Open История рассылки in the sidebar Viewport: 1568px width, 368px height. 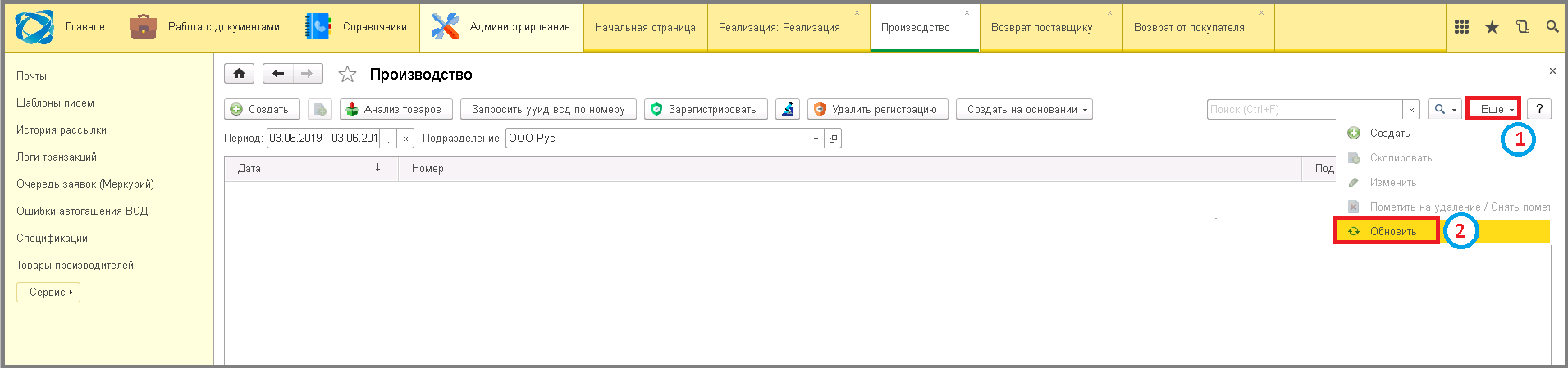click(x=62, y=129)
